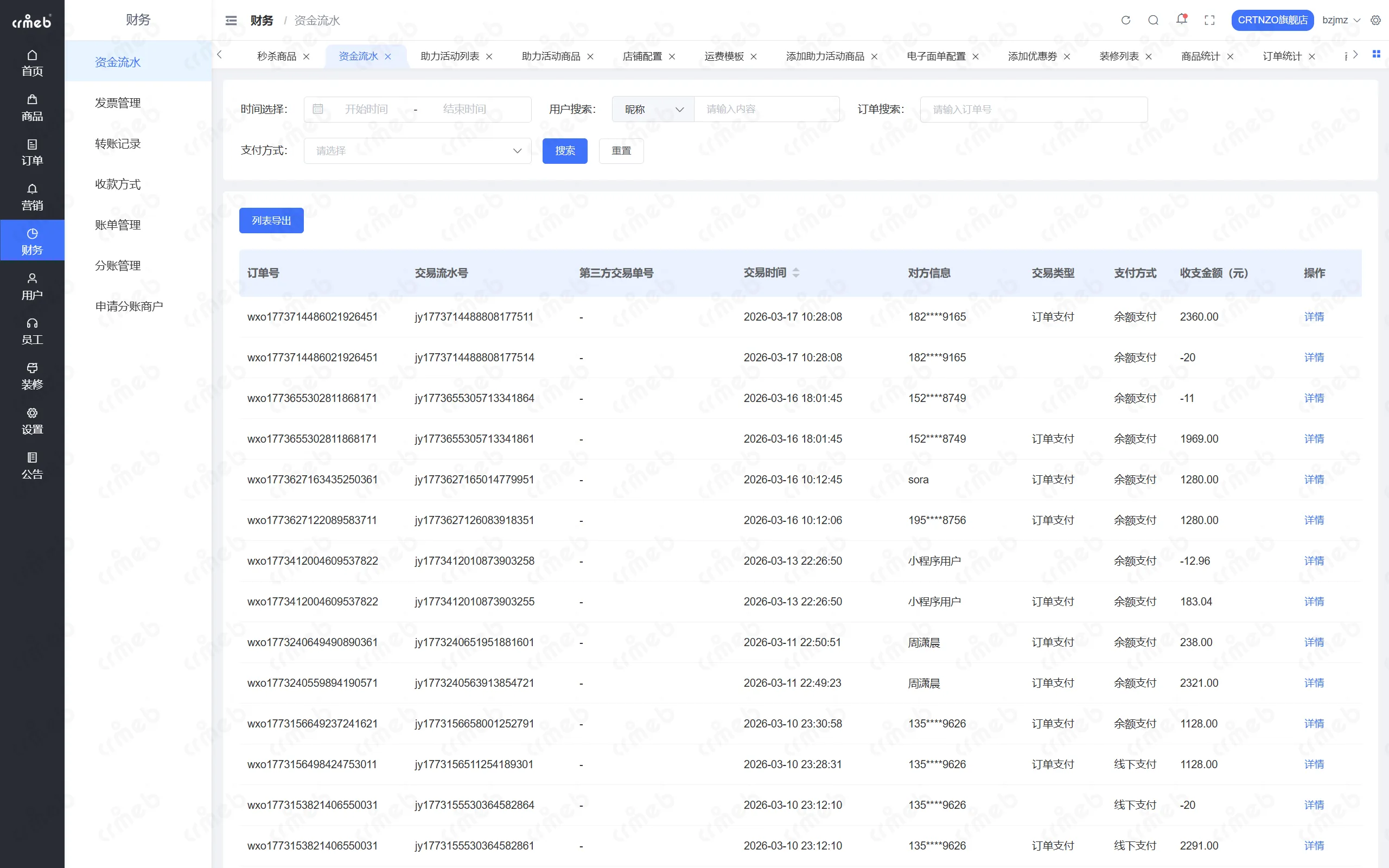Viewport: 1389px width, 868px height.
Task: Click serial number jy177324056391385472​1
Action: pos(474,683)
